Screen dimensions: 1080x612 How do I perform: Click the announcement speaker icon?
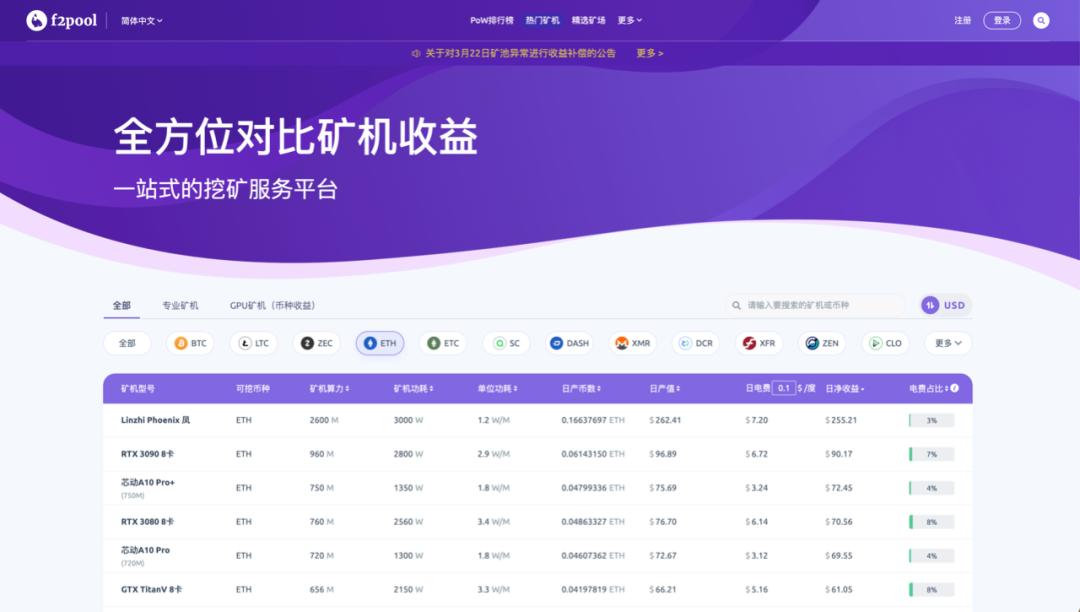(x=416, y=54)
